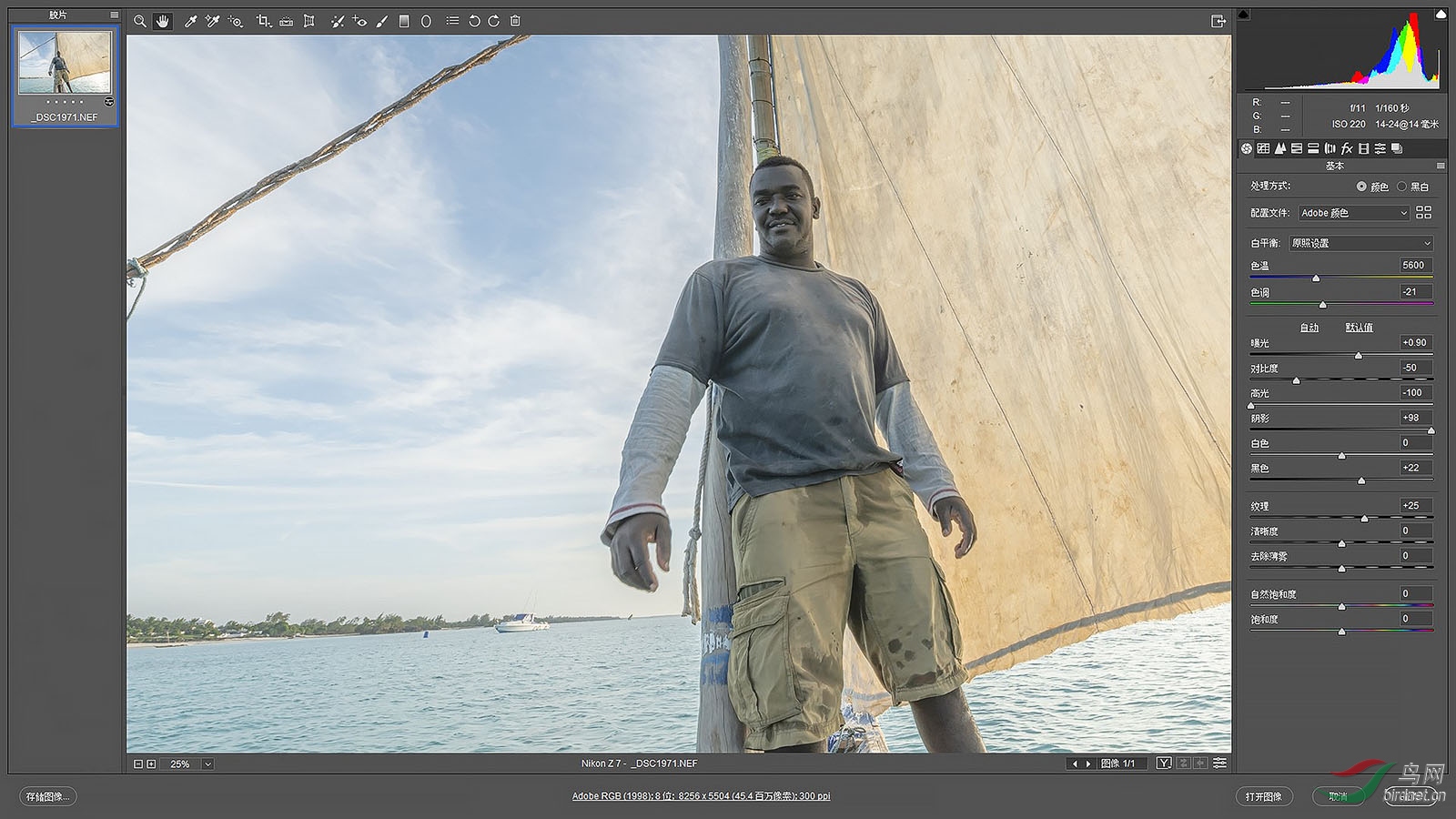Rotate image 90 degrees counterclockwise
This screenshot has height=819, width=1456.
[x=473, y=21]
